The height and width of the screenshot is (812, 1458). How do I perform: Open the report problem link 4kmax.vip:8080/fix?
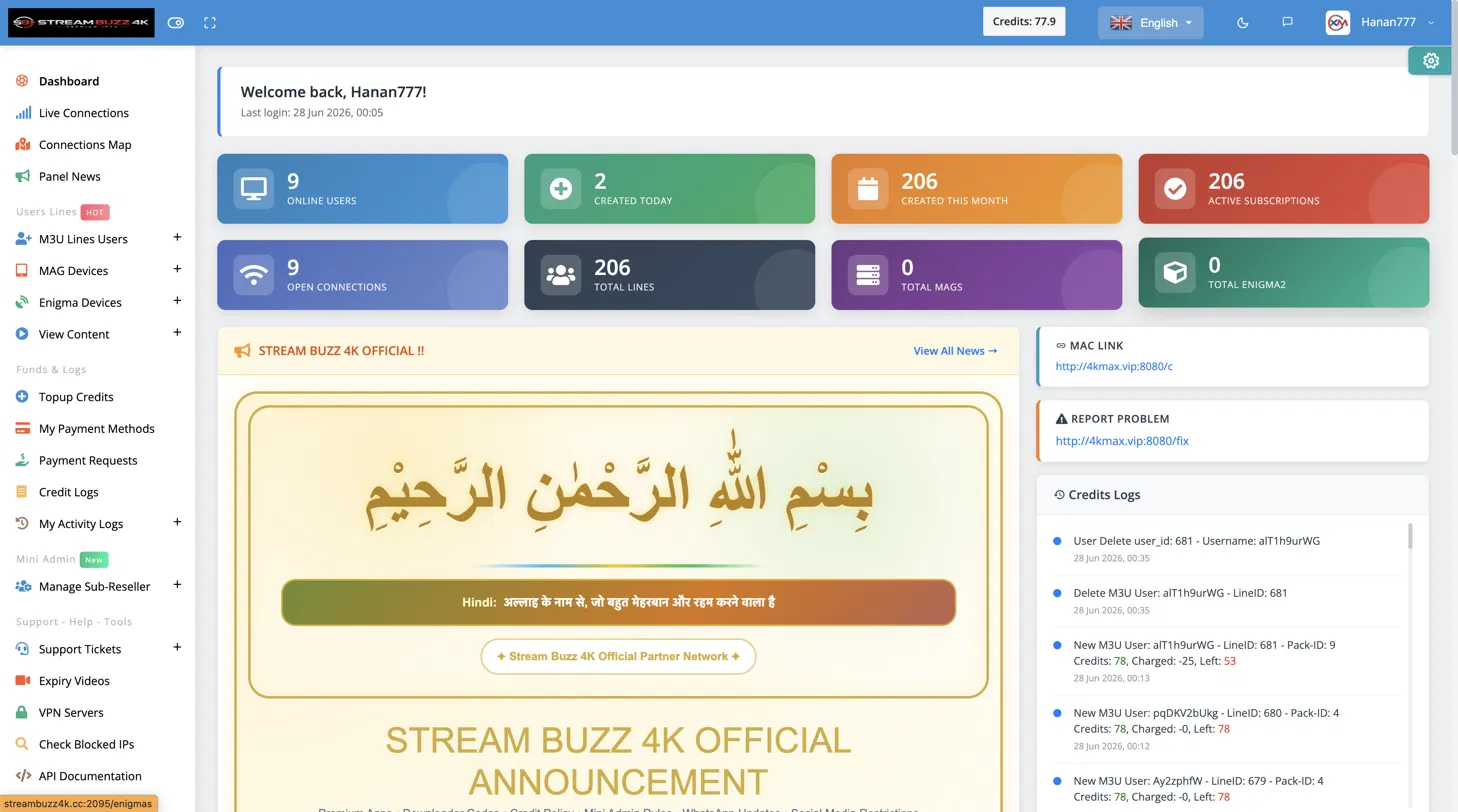pos(1122,441)
